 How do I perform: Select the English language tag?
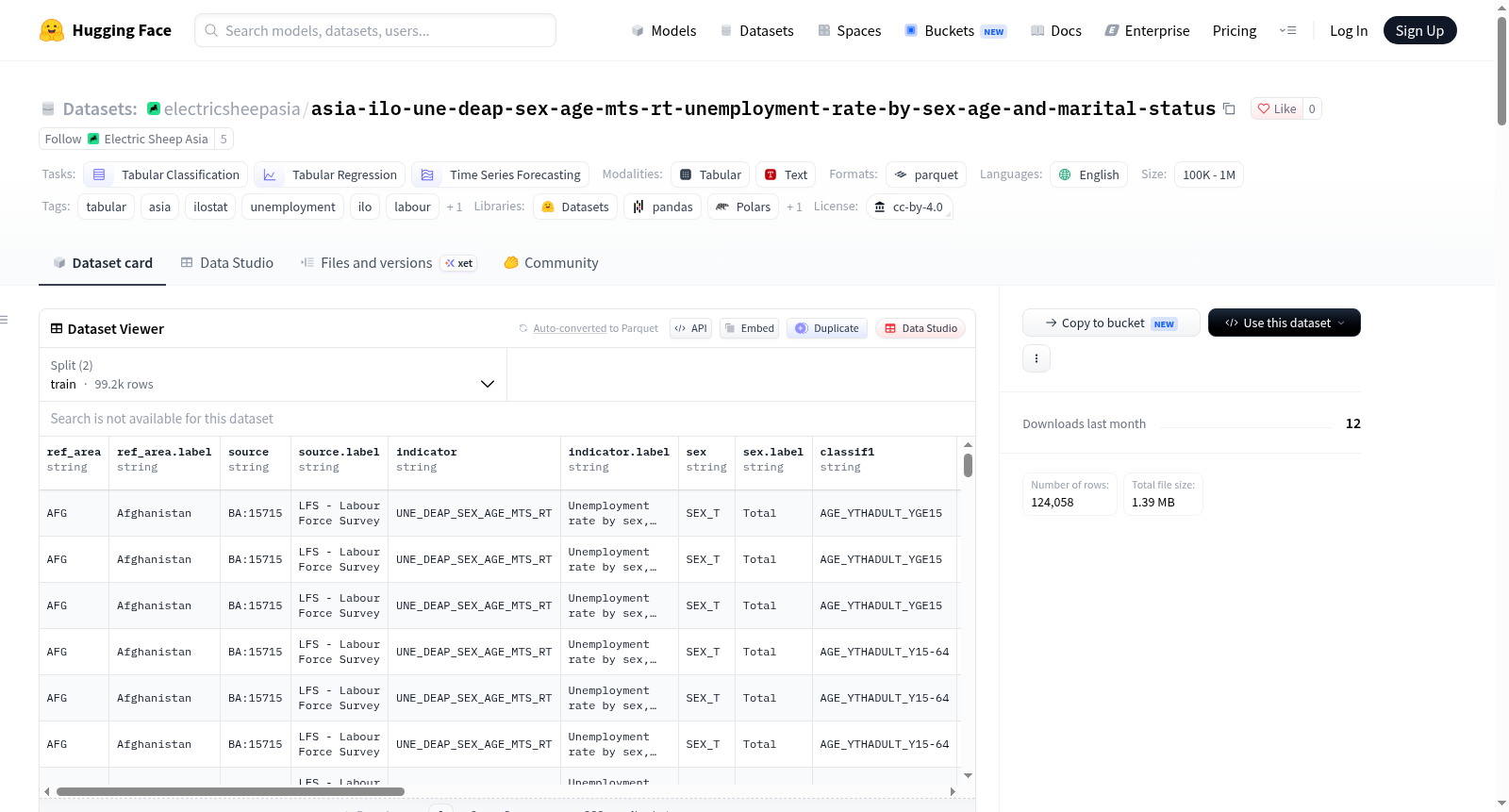pos(1089,174)
